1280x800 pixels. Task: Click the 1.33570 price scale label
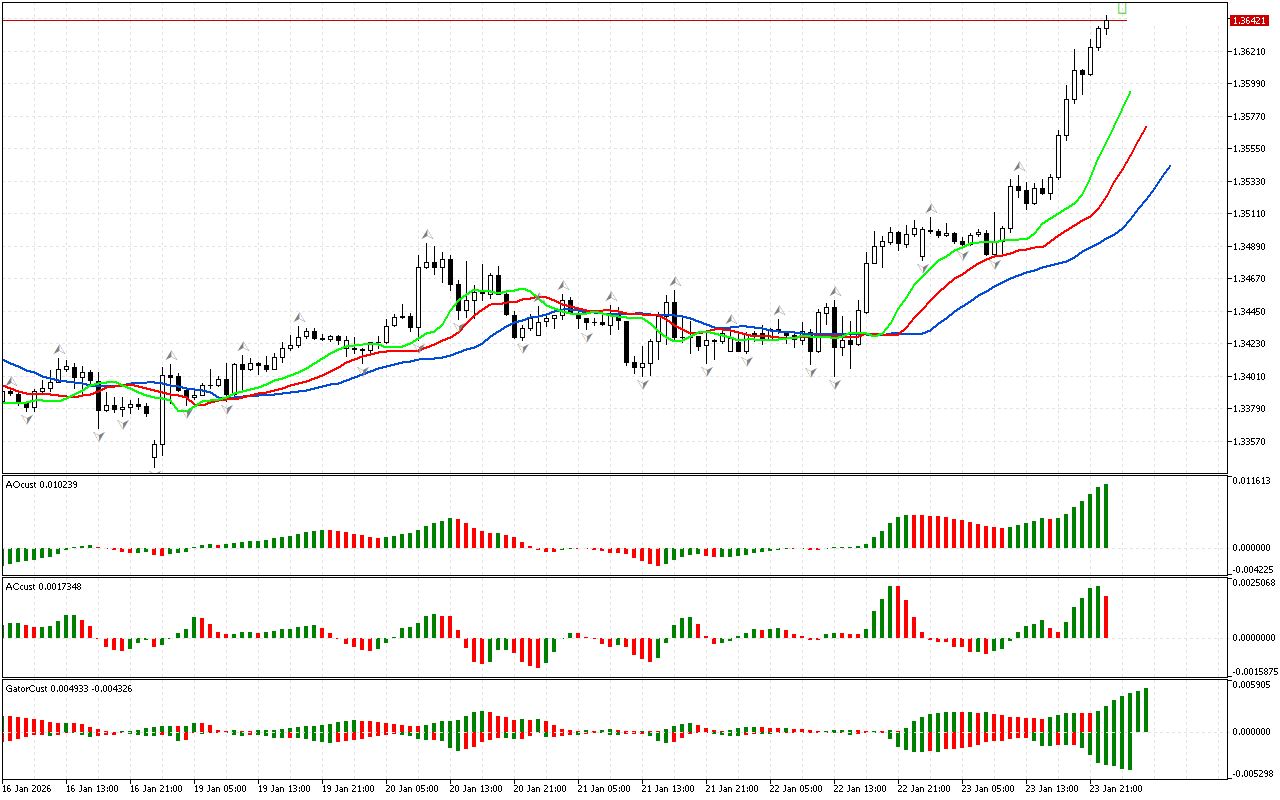[x=1249, y=441]
